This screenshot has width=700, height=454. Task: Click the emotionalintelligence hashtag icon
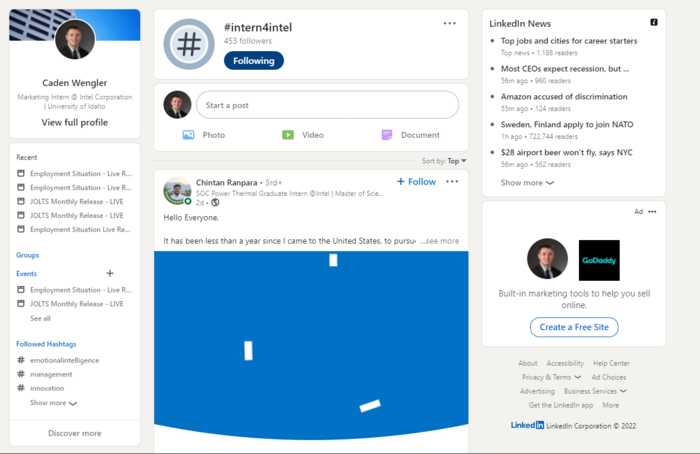(21, 360)
